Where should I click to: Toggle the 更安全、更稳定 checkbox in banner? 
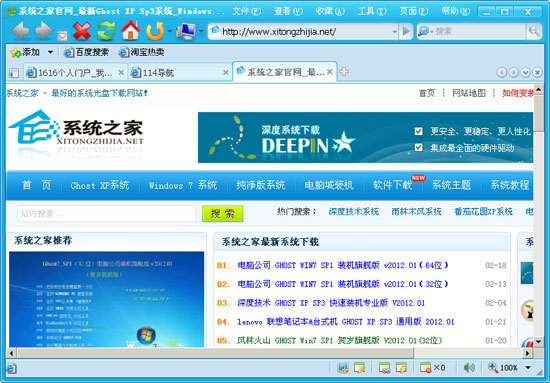click(418, 131)
